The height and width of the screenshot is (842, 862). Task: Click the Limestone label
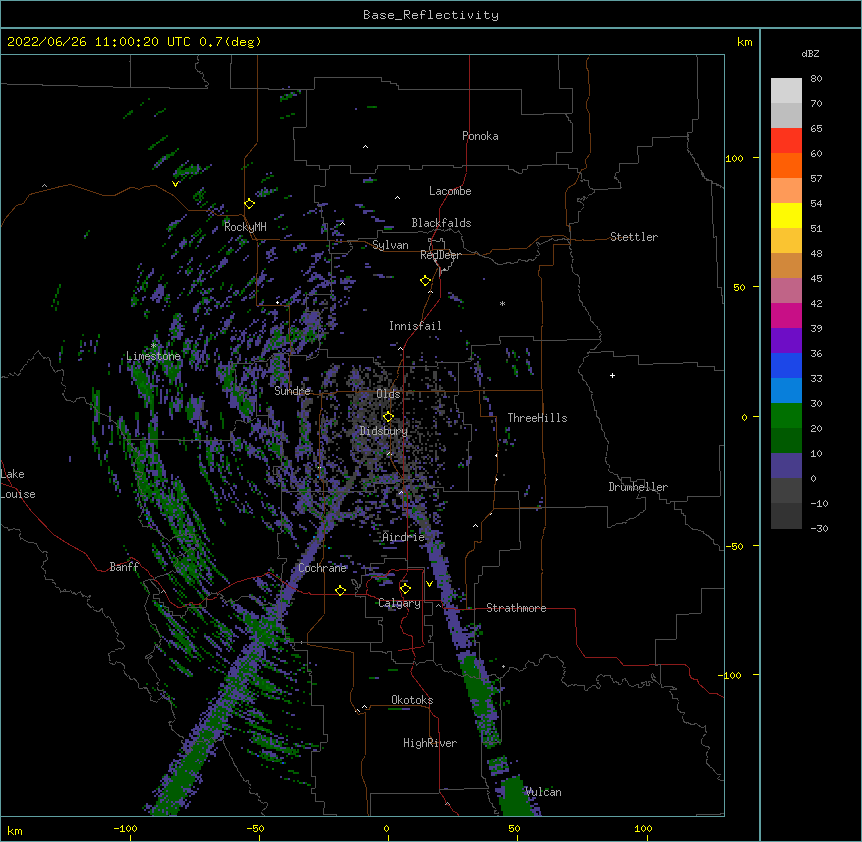click(153, 356)
